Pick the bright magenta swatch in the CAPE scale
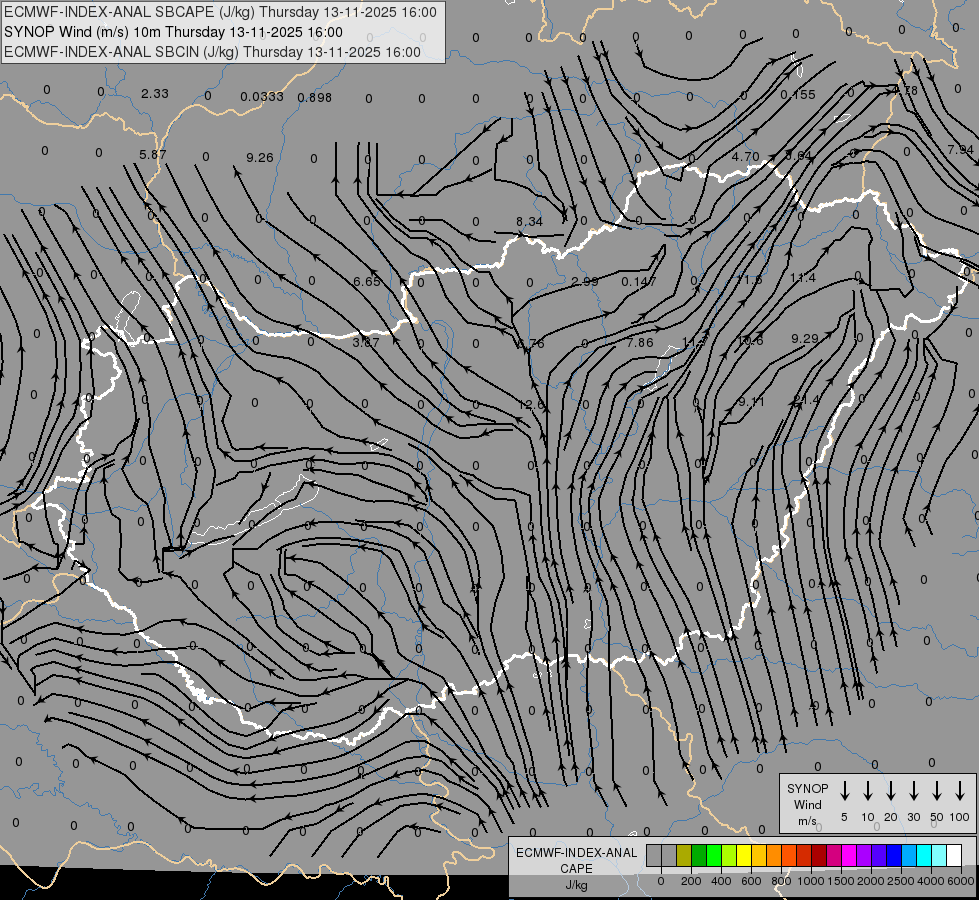Image resolution: width=979 pixels, height=900 pixels. coord(849,856)
